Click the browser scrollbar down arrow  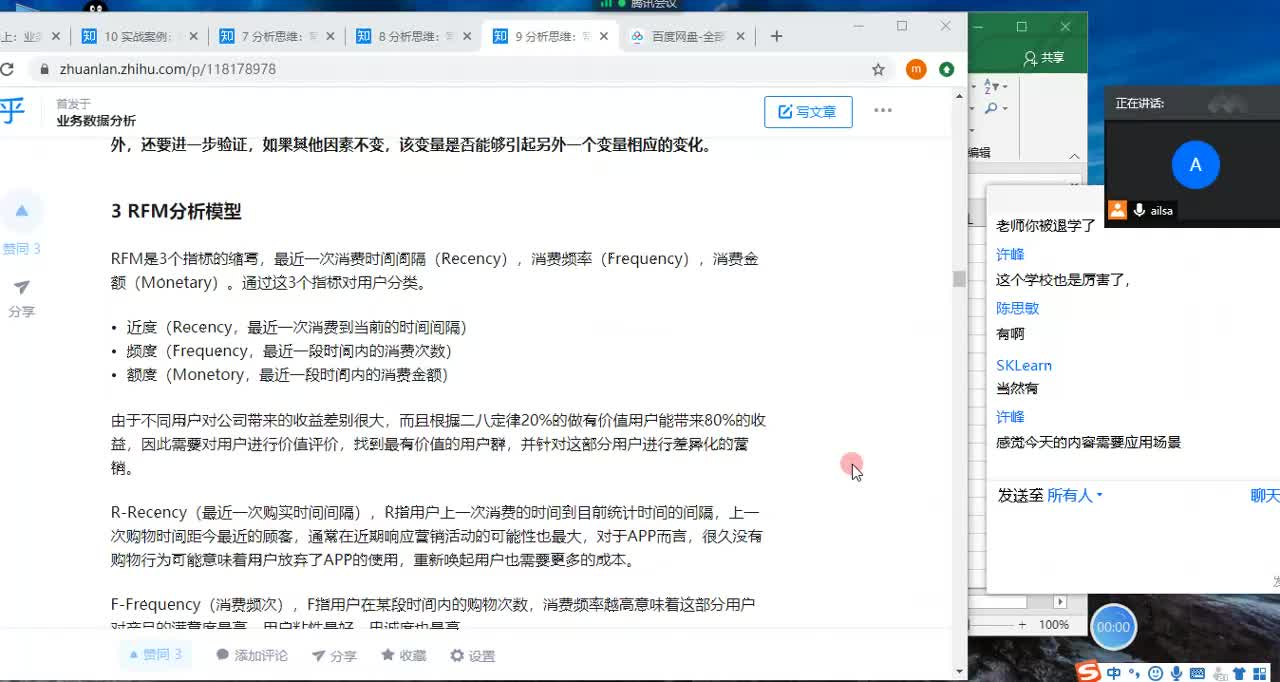click(959, 672)
